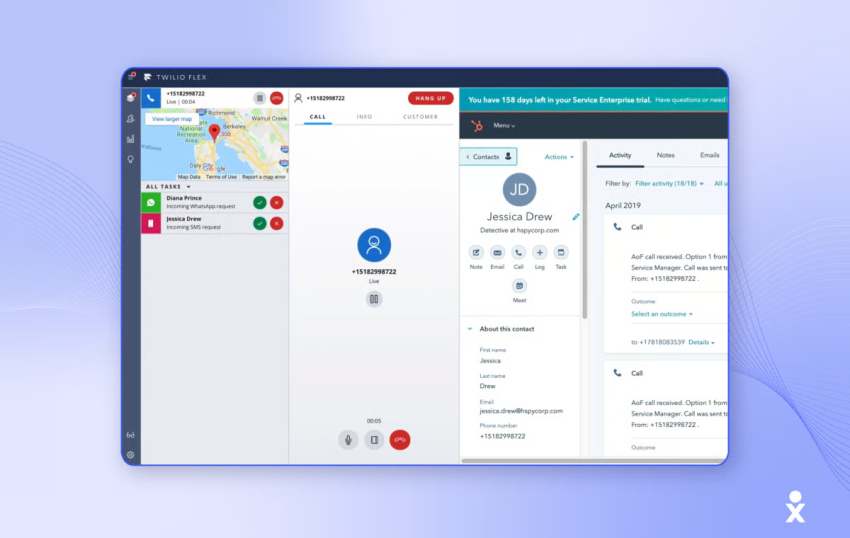Click the April 2019 heading
Screen dimensions: 850x538
coord(623,206)
